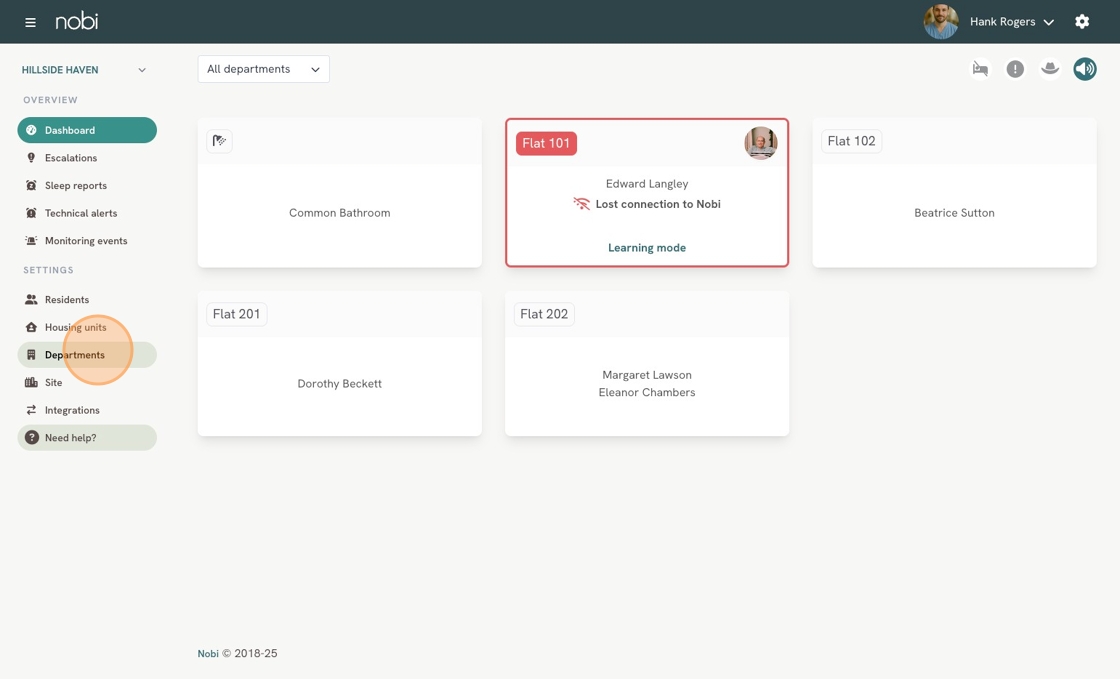The height and width of the screenshot is (679, 1120).
Task: Open Dorothy Beckett's card
Action: click(339, 363)
